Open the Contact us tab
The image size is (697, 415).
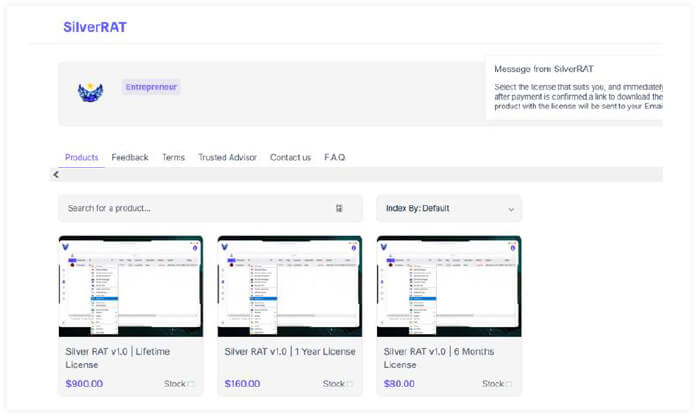coord(290,157)
